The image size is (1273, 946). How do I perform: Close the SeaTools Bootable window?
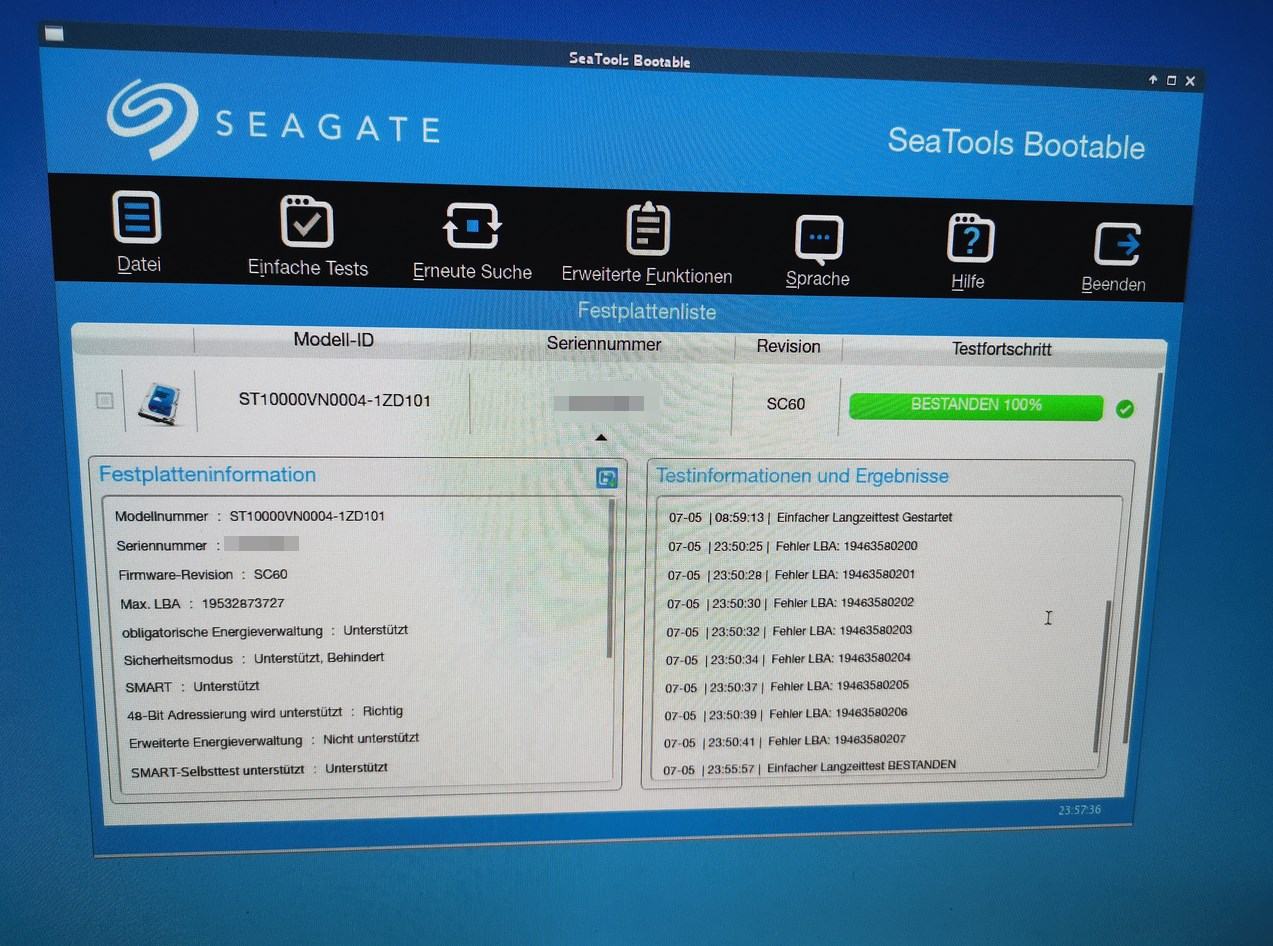tap(1190, 81)
